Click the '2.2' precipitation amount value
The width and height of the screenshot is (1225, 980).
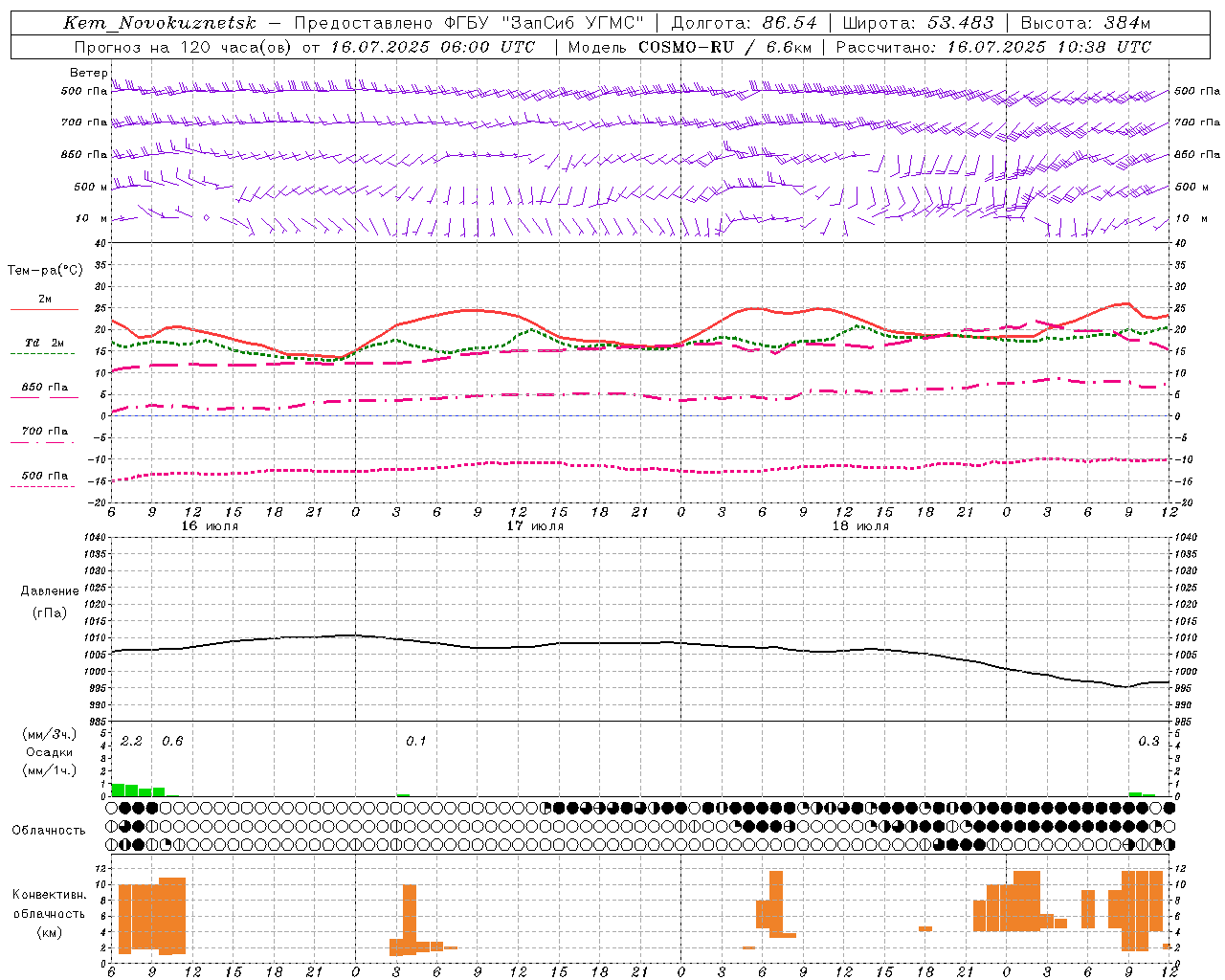[x=131, y=741]
